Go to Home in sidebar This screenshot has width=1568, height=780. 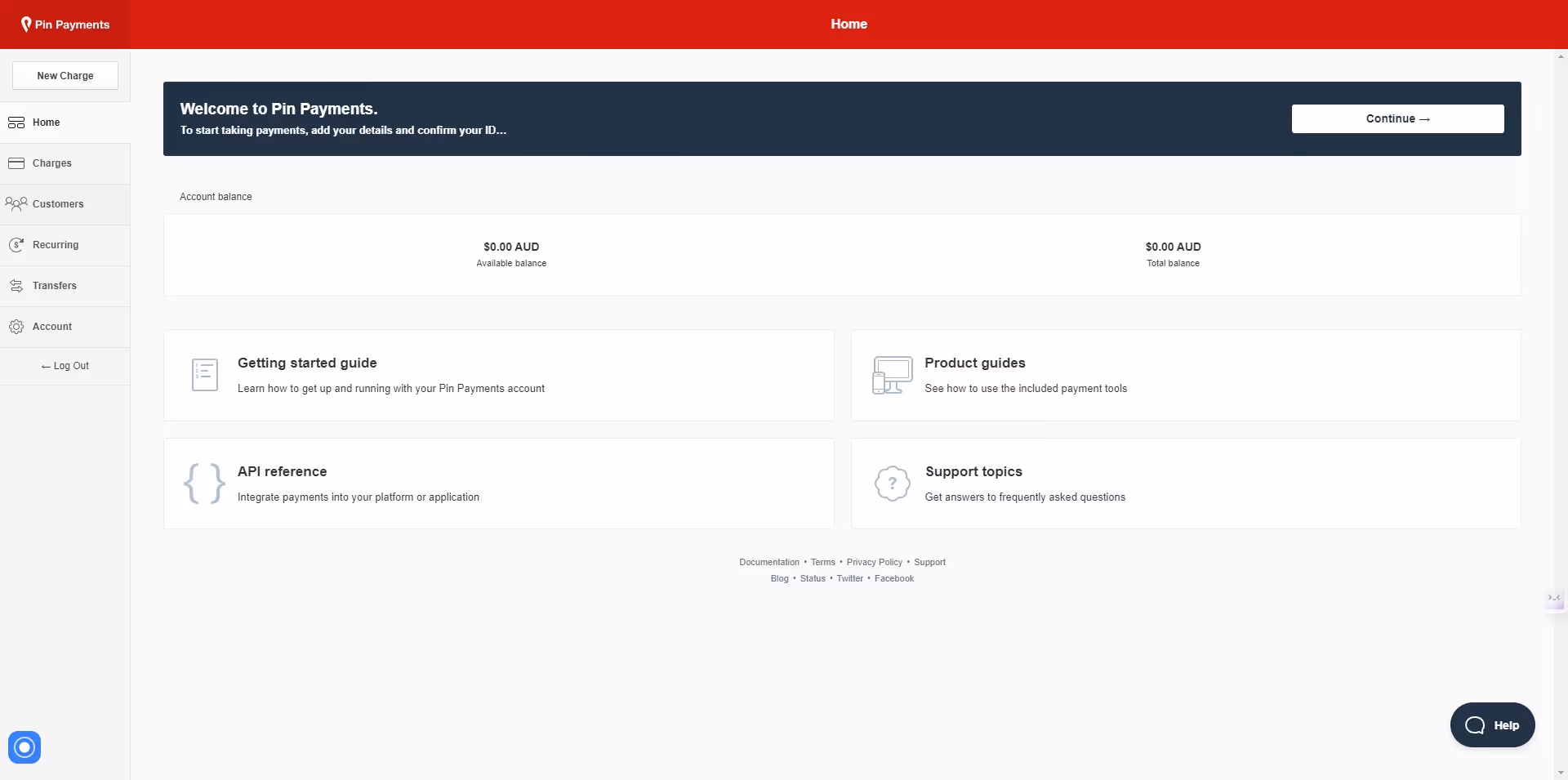click(65, 123)
